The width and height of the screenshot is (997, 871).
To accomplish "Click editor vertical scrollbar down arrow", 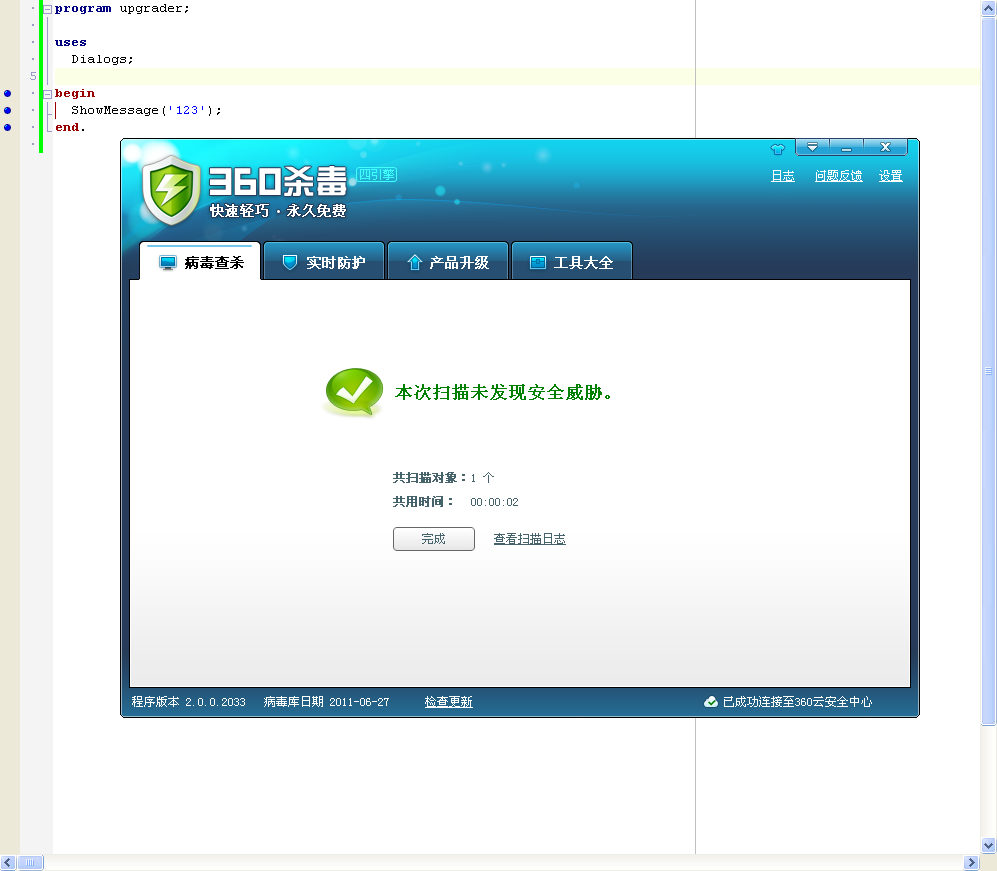I will (x=988, y=846).
